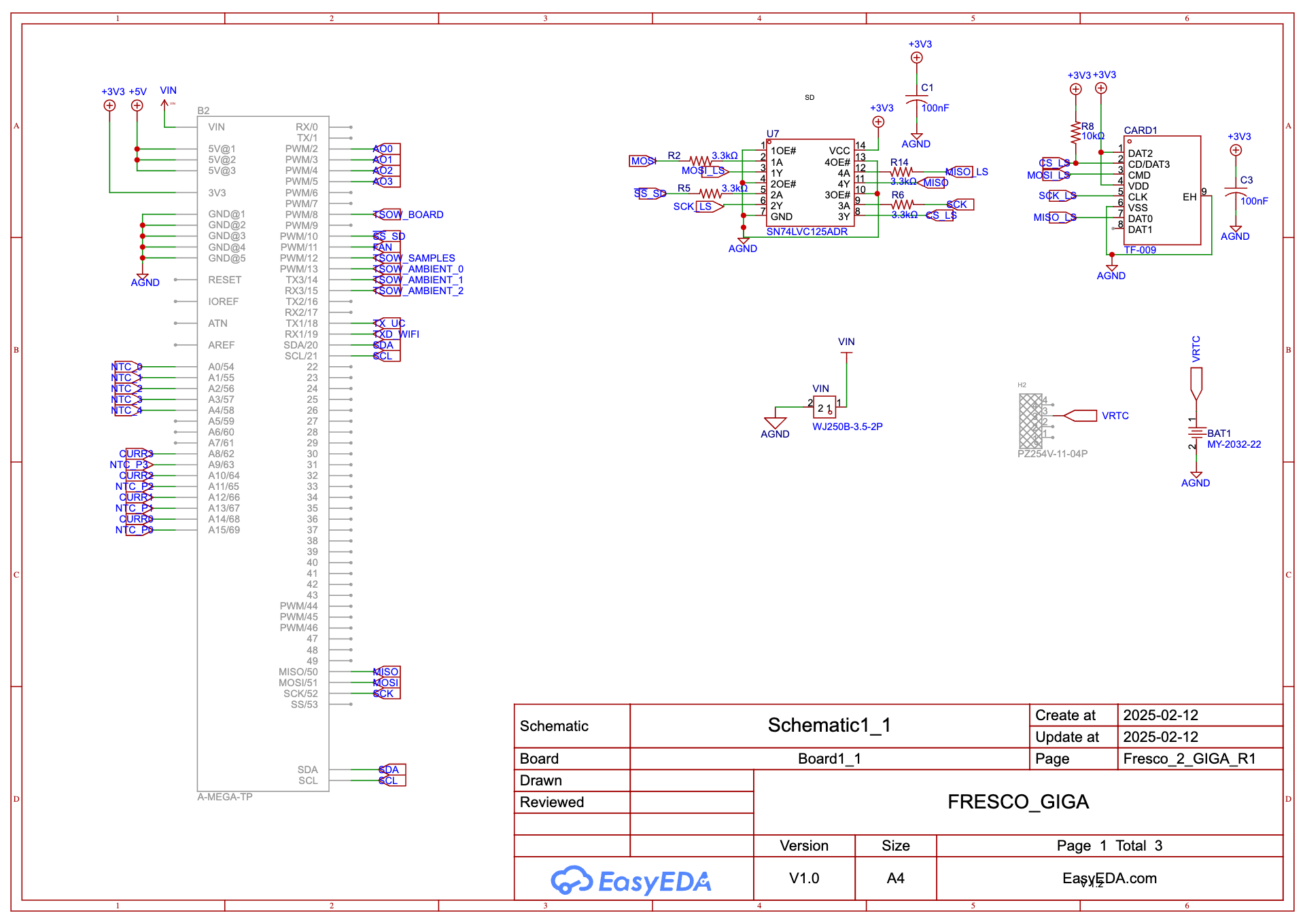The height and width of the screenshot is (924, 1305).
Task: Click capacitor C1 symbol
Action: 917,99
